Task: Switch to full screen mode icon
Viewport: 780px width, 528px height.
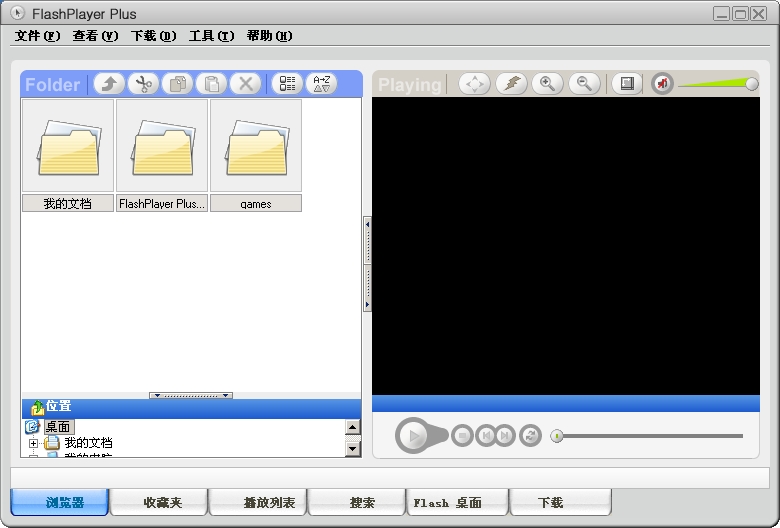Action: [x=627, y=84]
